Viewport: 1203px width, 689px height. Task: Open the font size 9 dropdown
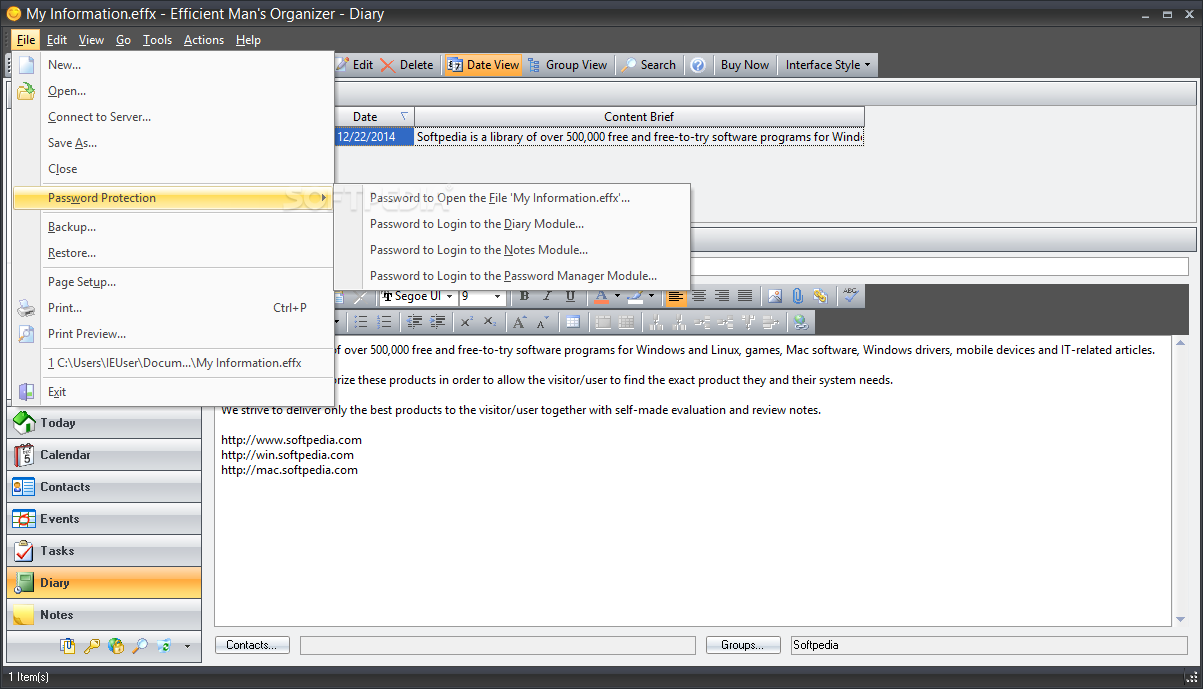click(498, 297)
